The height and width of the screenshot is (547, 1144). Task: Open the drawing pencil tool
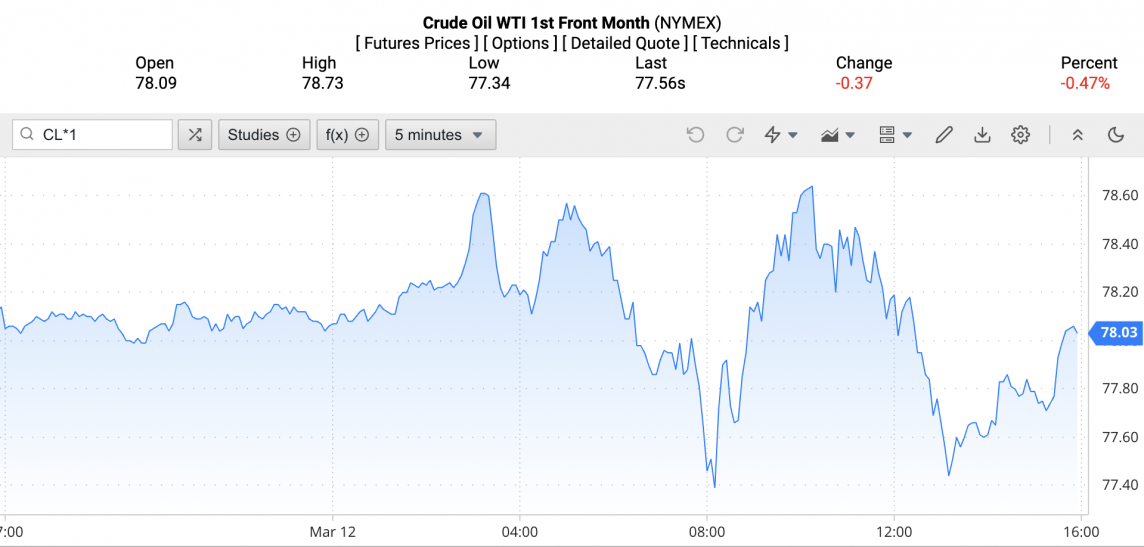tap(944, 135)
